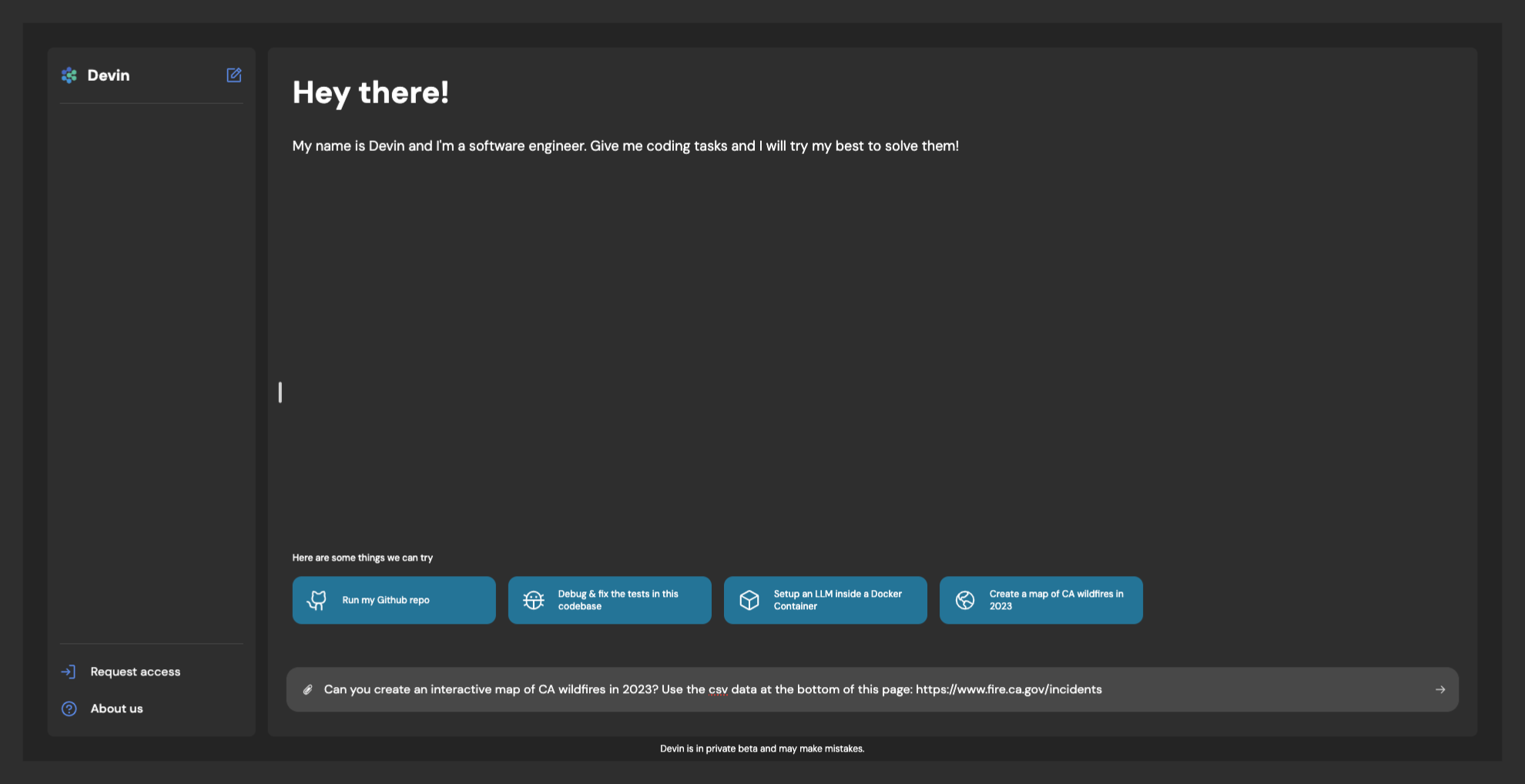This screenshot has height=784, width=1525.
Task: Click the sidebar resize handle
Action: pos(280,392)
